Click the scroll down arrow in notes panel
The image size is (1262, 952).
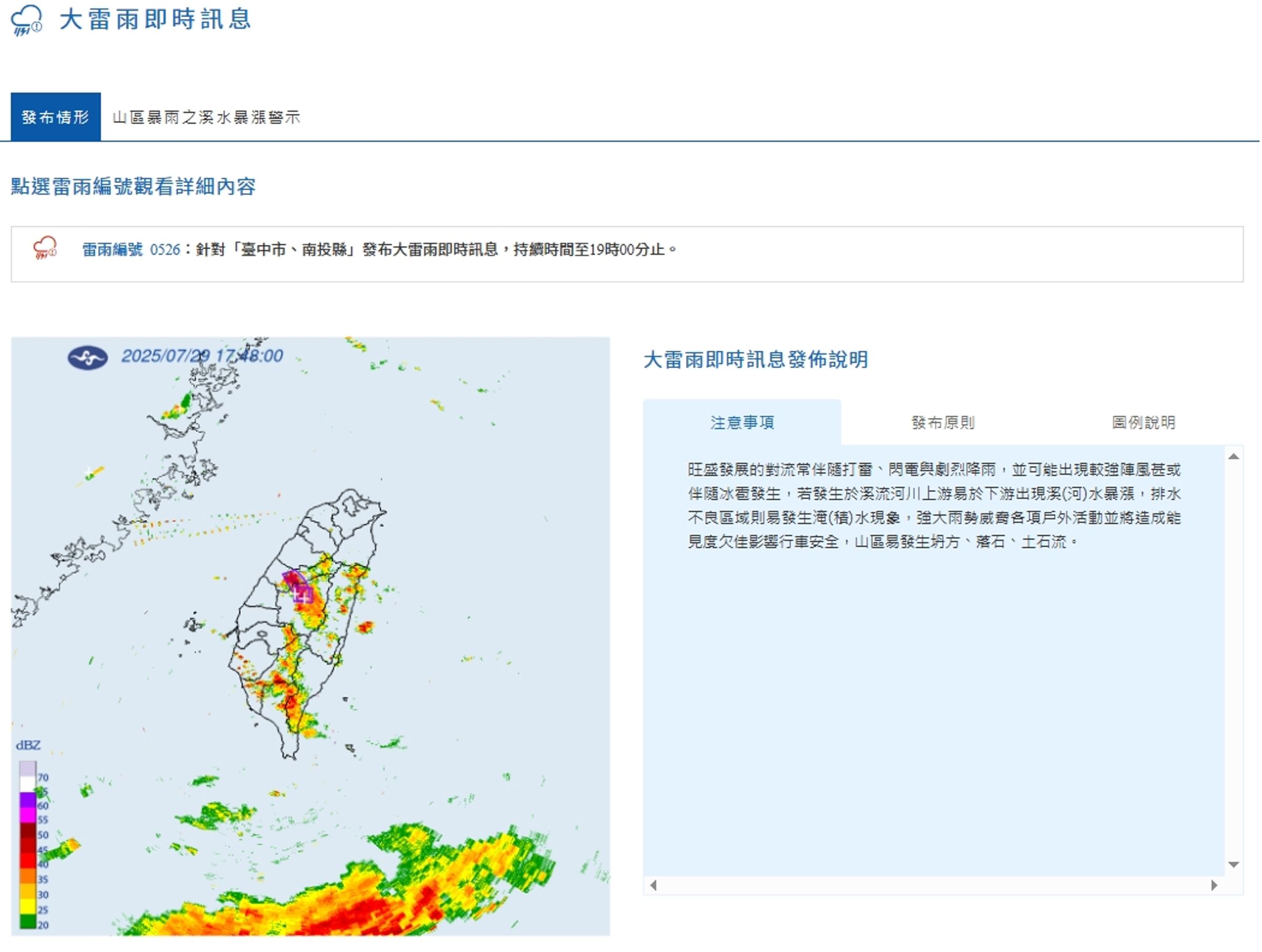(x=1234, y=865)
